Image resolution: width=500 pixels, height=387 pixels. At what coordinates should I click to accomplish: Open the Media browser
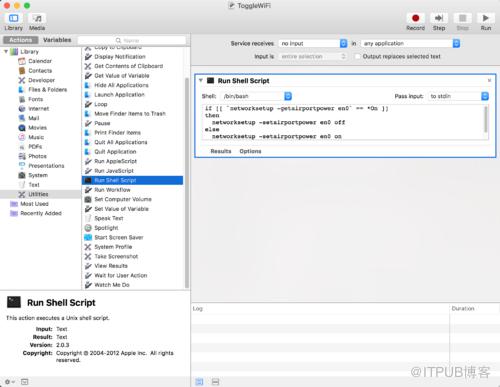[x=37, y=22]
